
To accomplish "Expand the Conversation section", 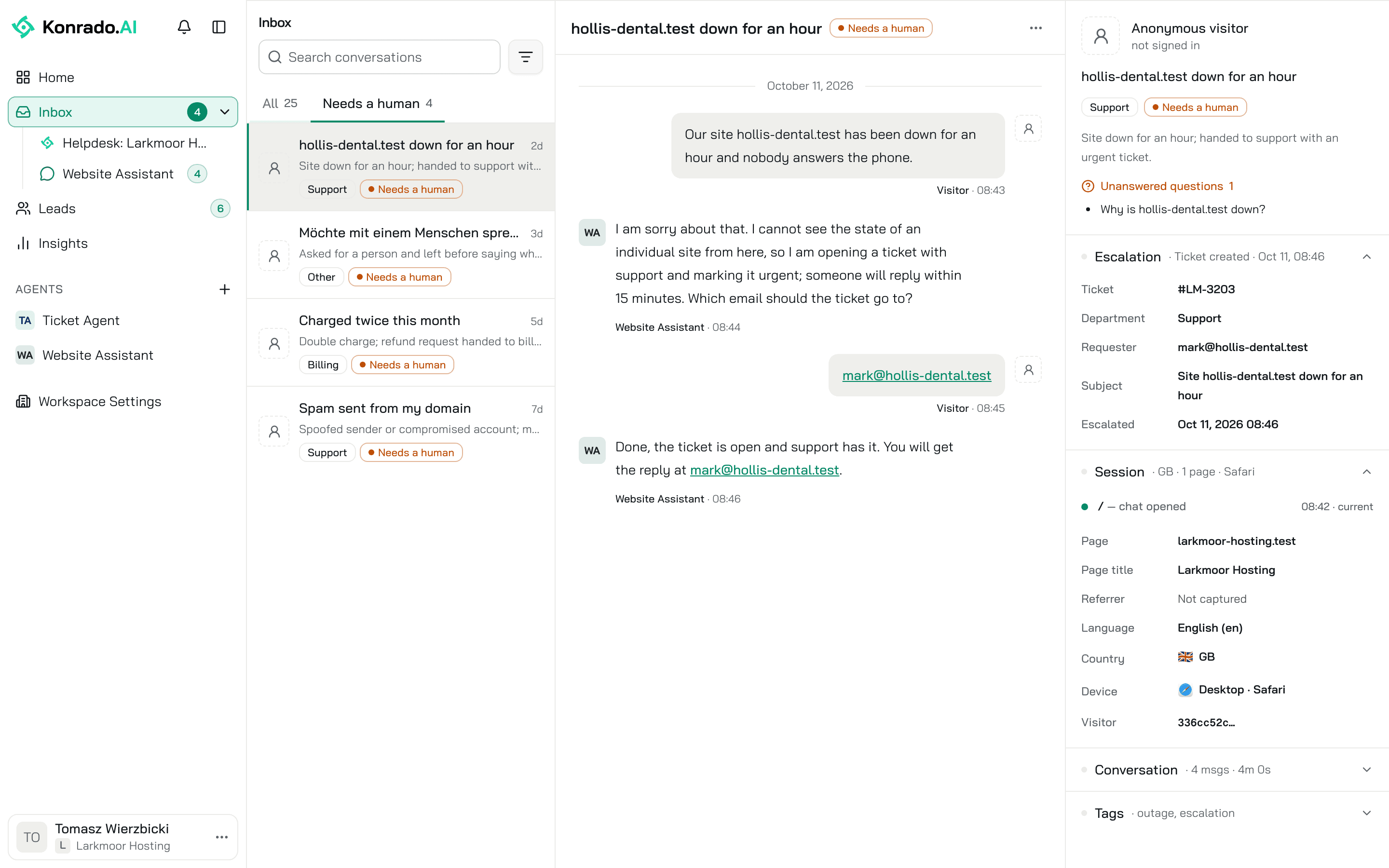I will 1366,770.
